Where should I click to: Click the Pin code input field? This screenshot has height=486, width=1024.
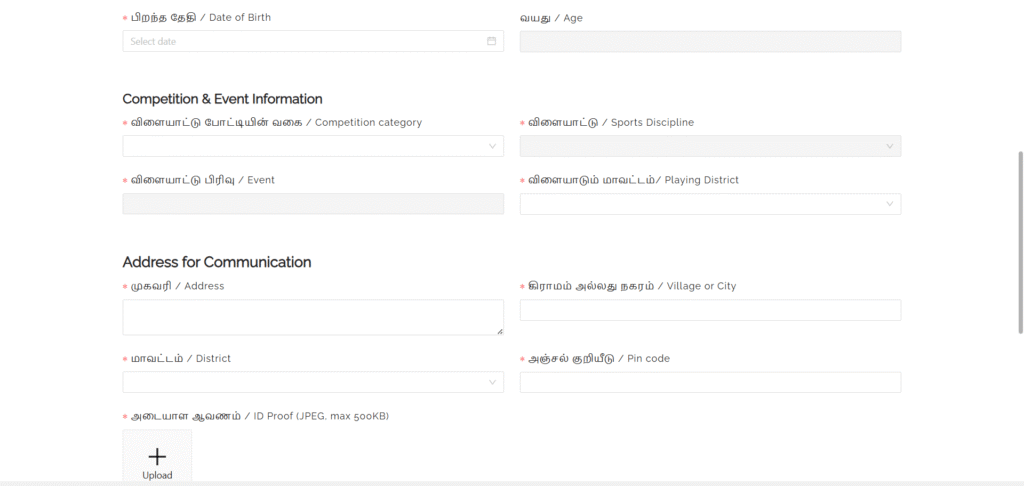pyautogui.click(x=709, y=382)
